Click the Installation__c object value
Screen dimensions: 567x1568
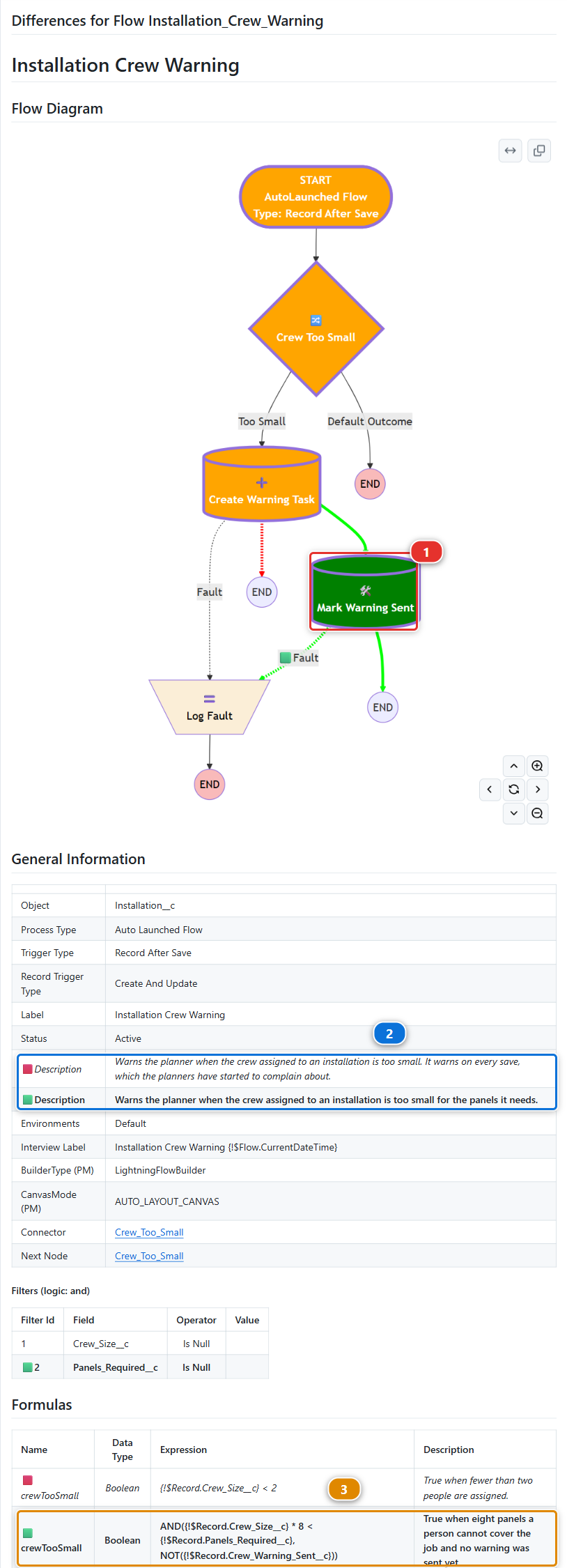click(145, 905)
